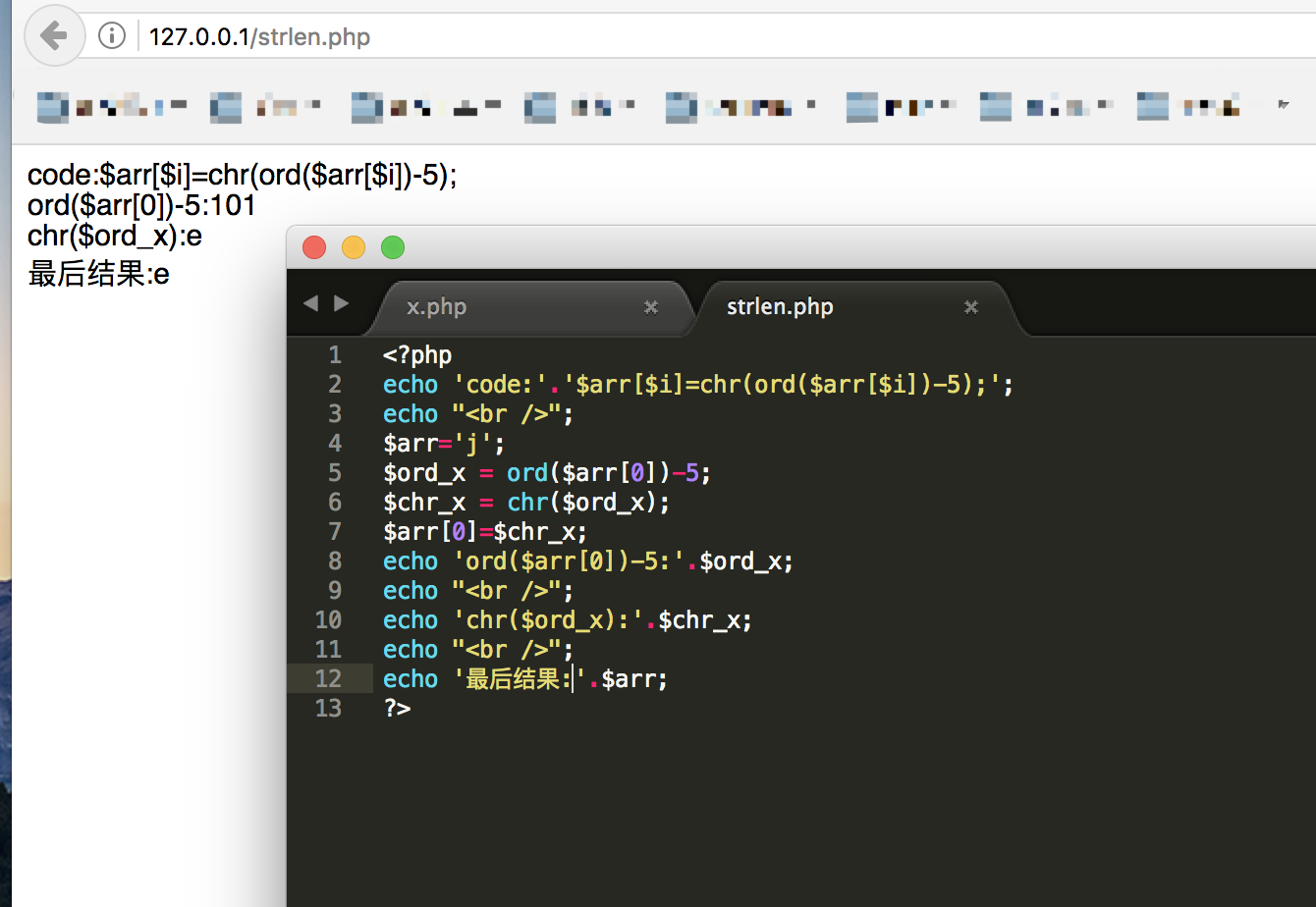Go to previous tab with left arrow
The width and height of the screenshot is (1316, 907).
(x=311, y=303)
